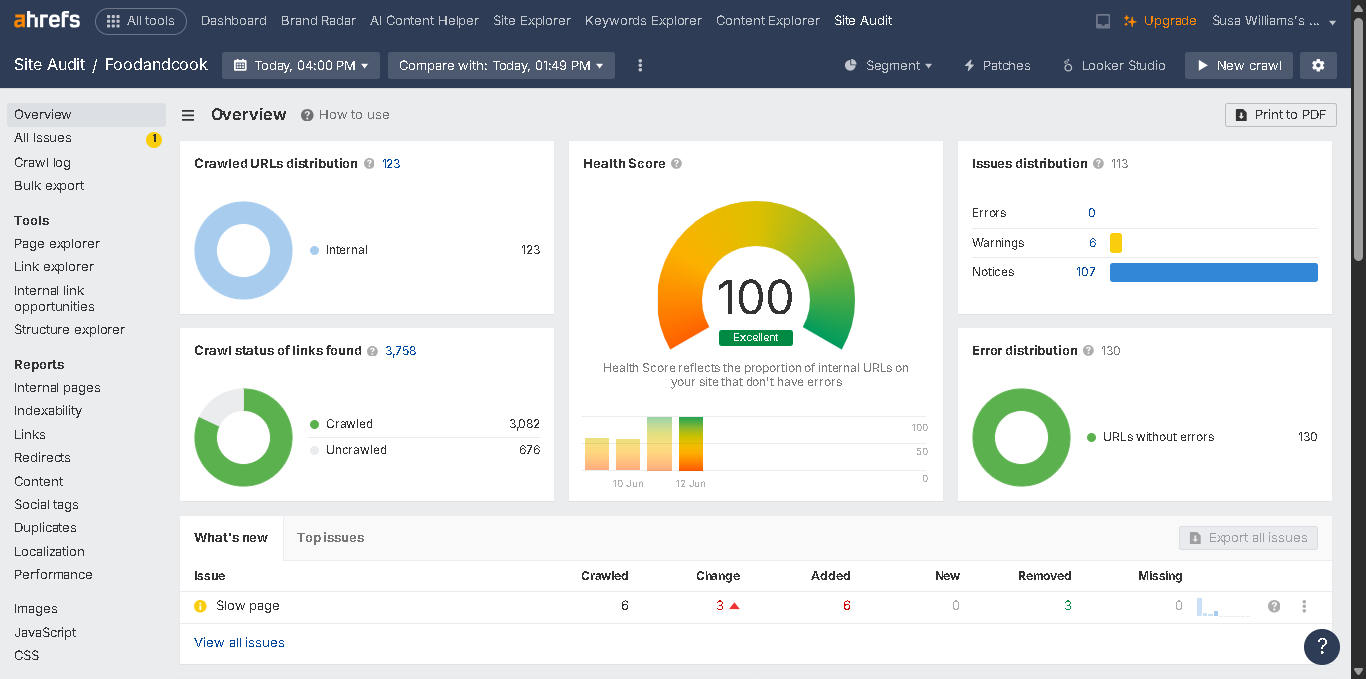This screenshot has width=1366, height=679.
Task: Switch to Keywords Explorer in top nav
Action: (644, 21)
